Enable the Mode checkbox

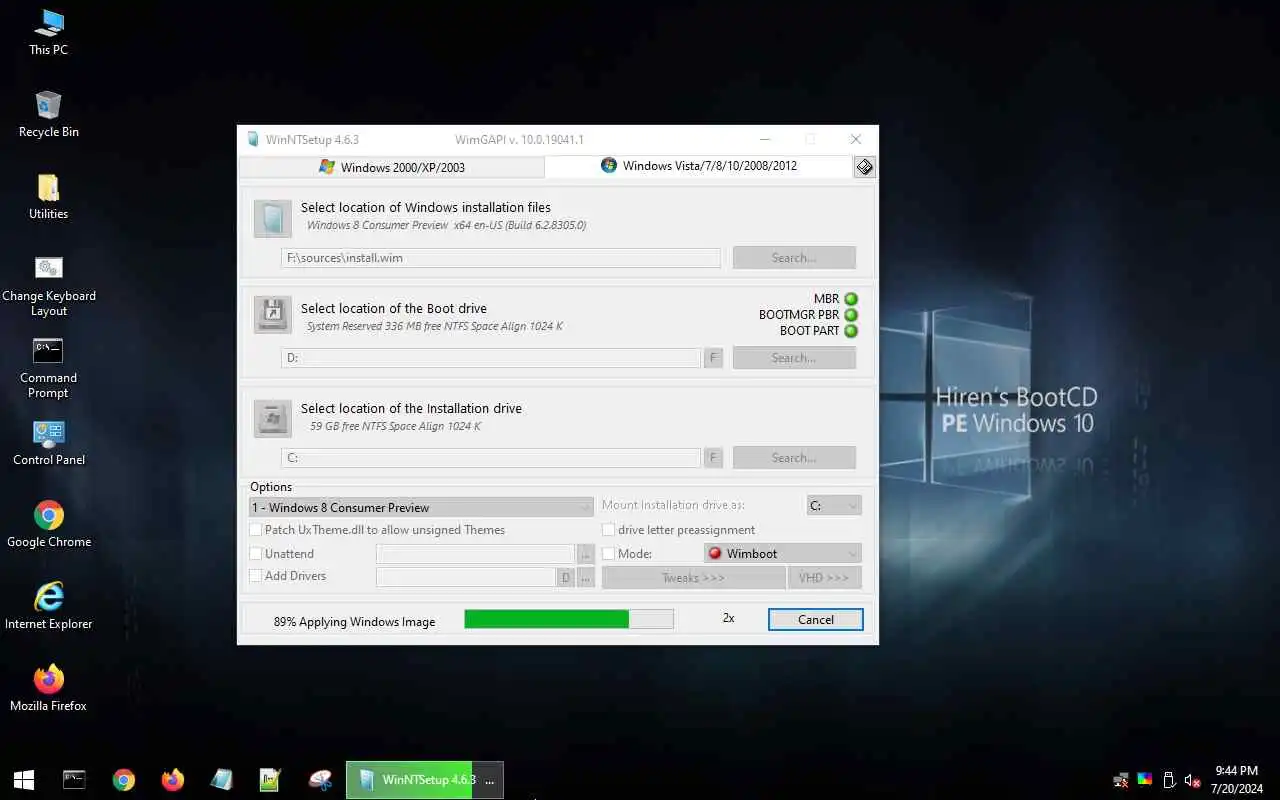point(608,553)
